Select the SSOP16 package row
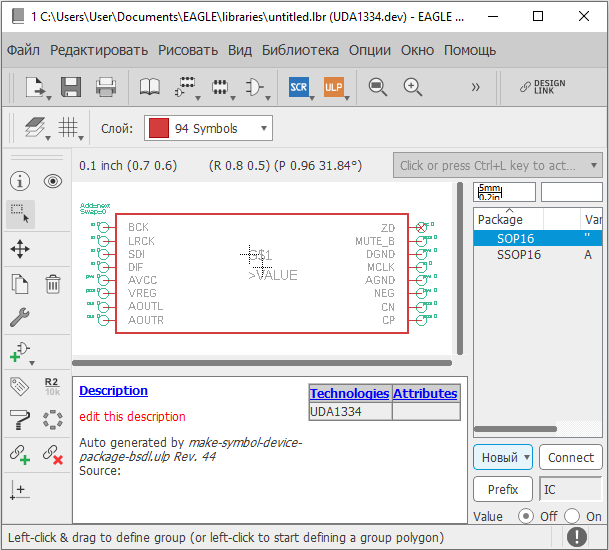Image resolution: width=609 pixels, height=550 pixels. (x=538, y=255)
